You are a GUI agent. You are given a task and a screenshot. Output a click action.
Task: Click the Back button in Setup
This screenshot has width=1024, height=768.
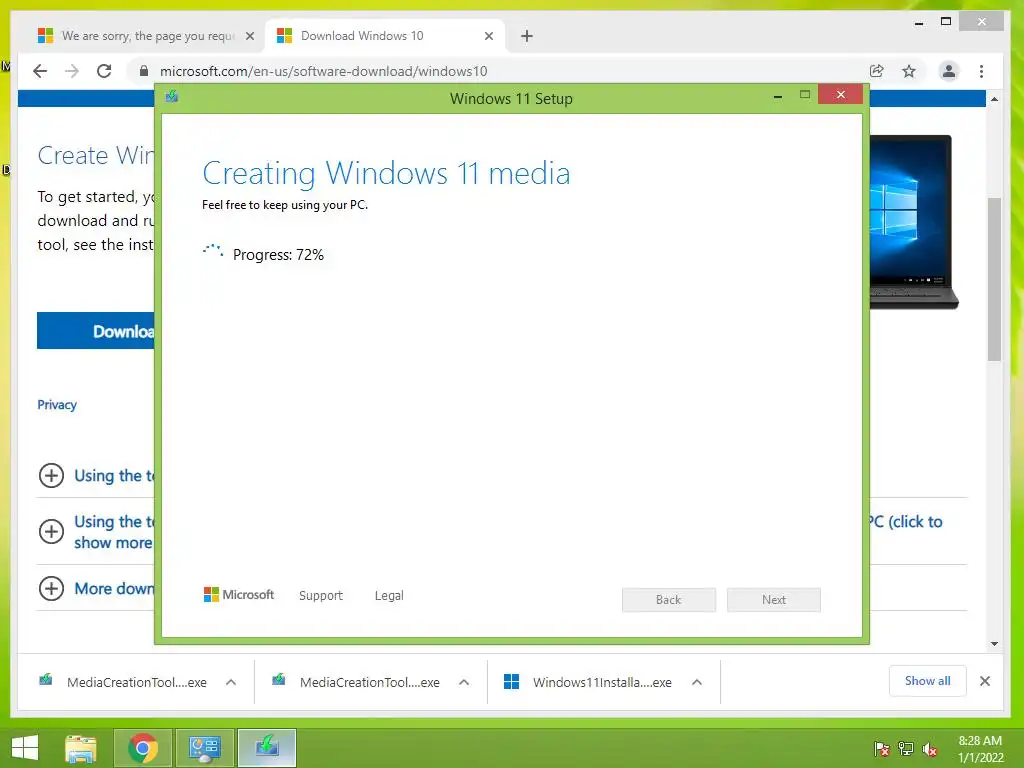tap(669, 600)
